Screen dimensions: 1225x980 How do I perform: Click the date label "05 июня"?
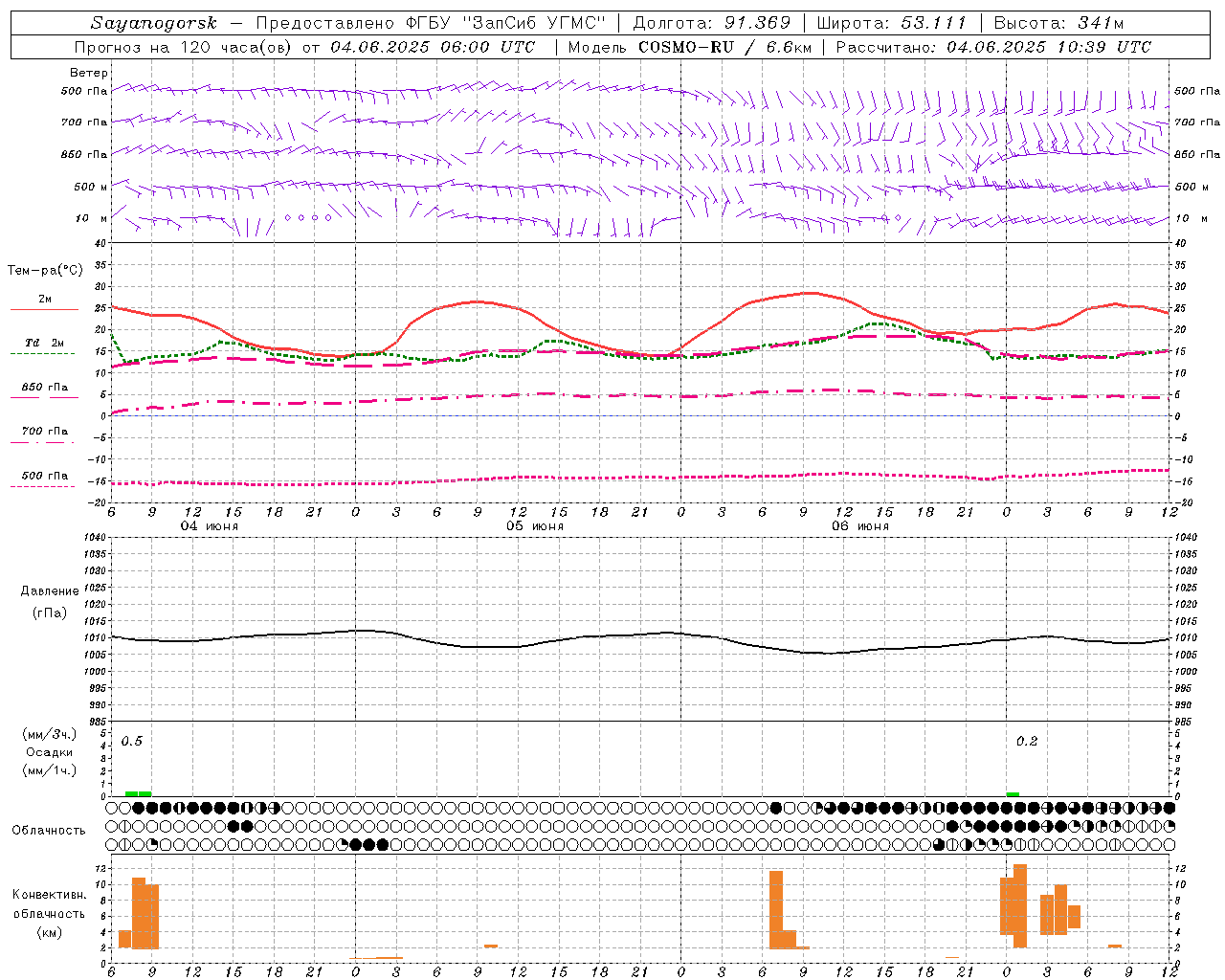coord(535,526)
